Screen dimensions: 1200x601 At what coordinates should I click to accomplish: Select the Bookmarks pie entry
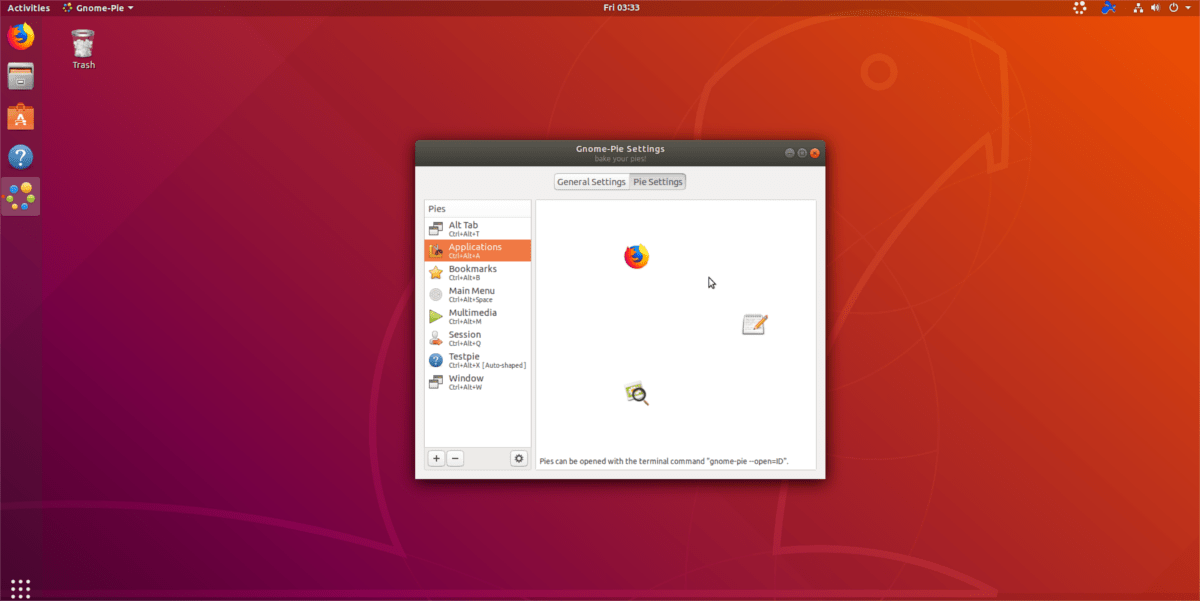pos(477,273)
